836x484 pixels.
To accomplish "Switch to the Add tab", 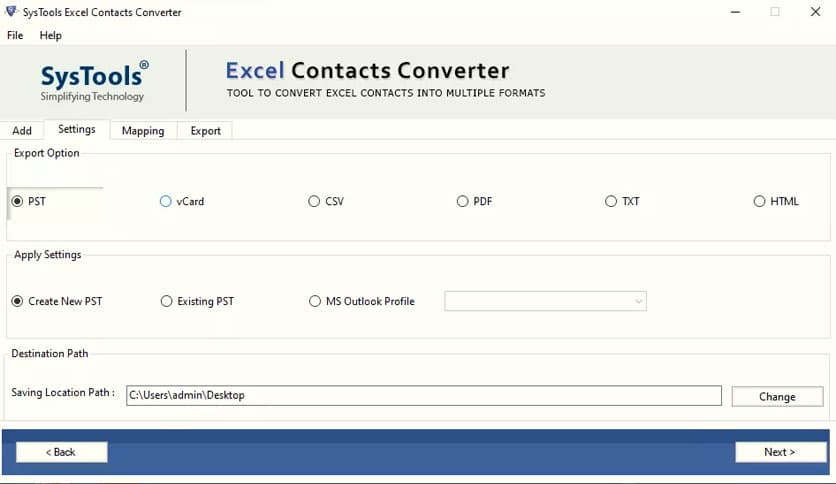I will click(x=22, y=131).
